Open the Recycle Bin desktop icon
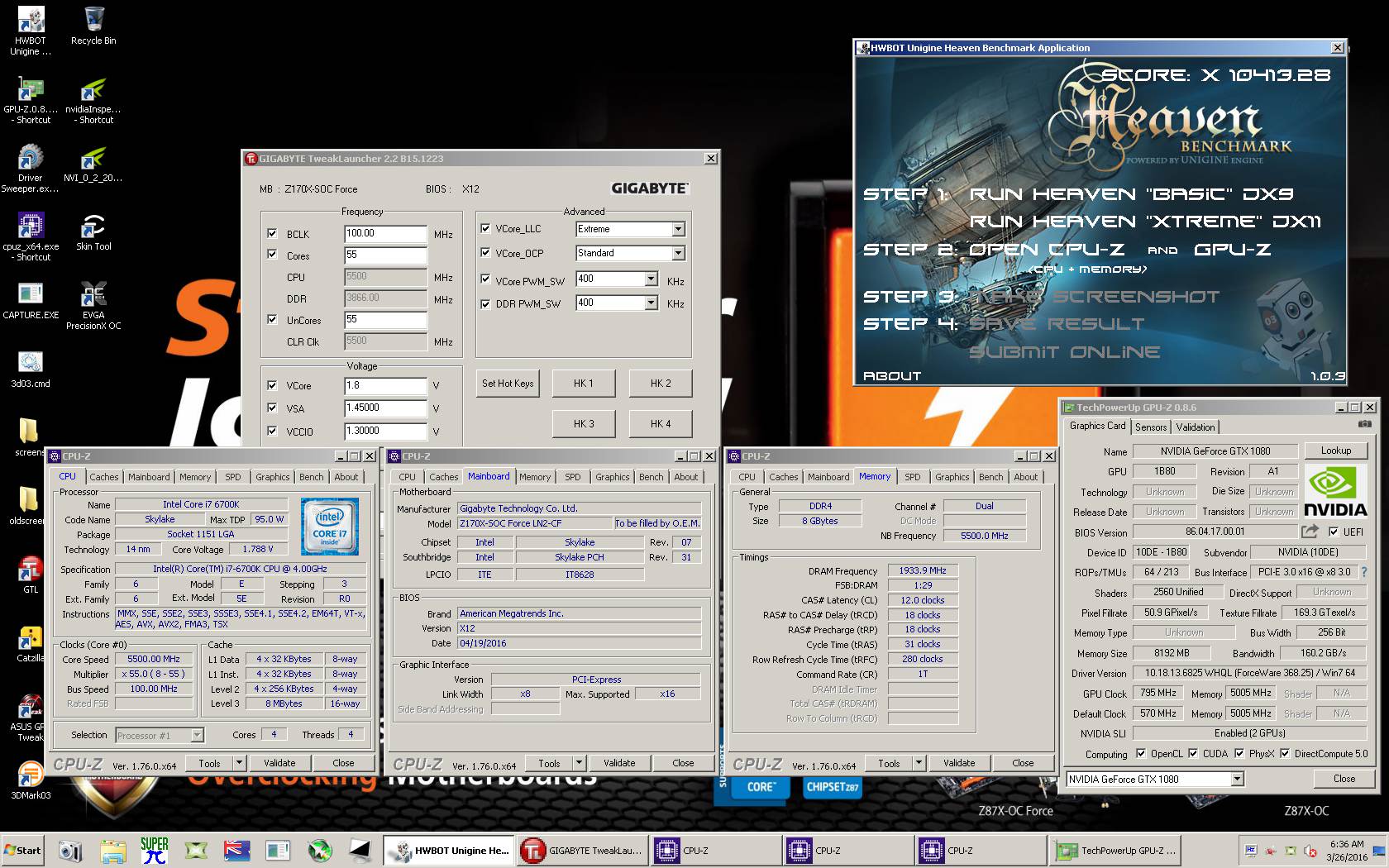1389x868 pixels. pyautogui.click(x=93, y=26)
